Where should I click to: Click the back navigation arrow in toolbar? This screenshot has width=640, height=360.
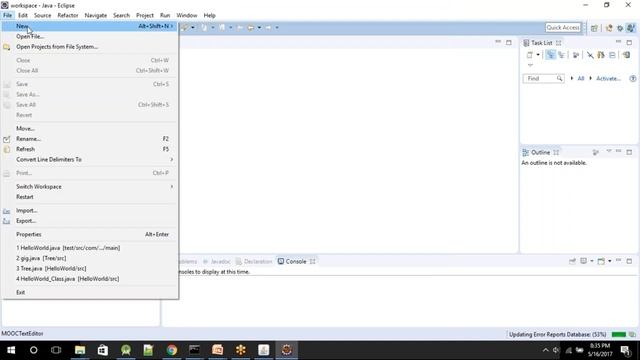tap(251, 28)
